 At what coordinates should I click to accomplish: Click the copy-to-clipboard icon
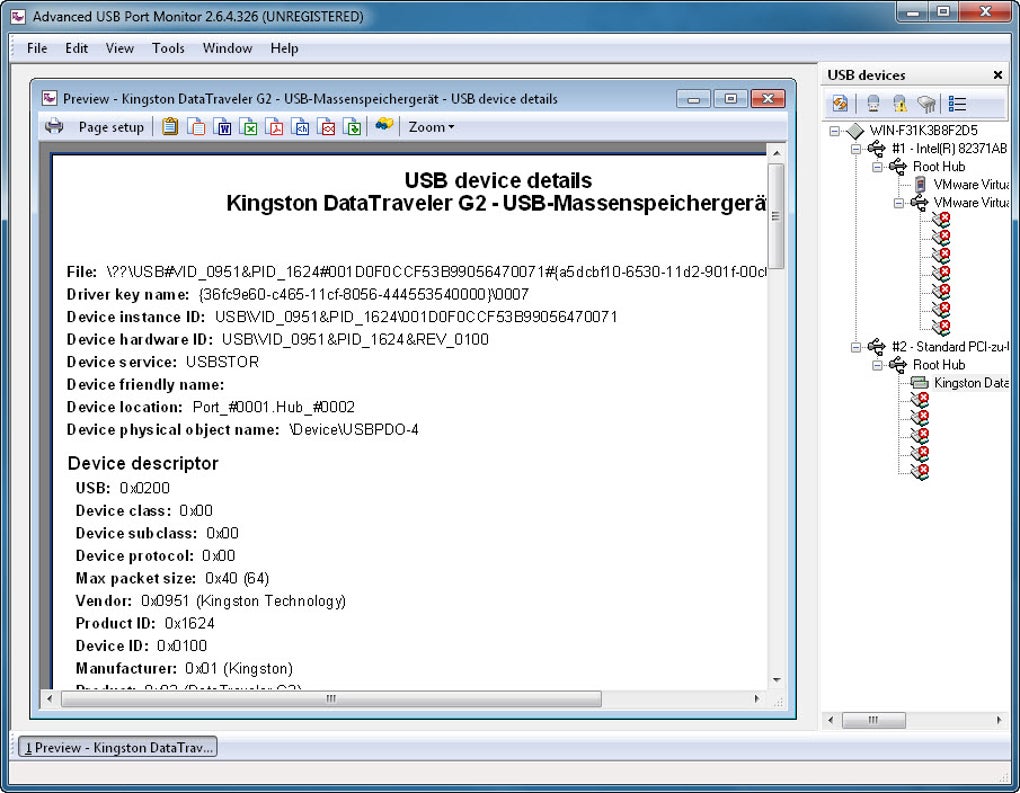click(x=170, y=126)
